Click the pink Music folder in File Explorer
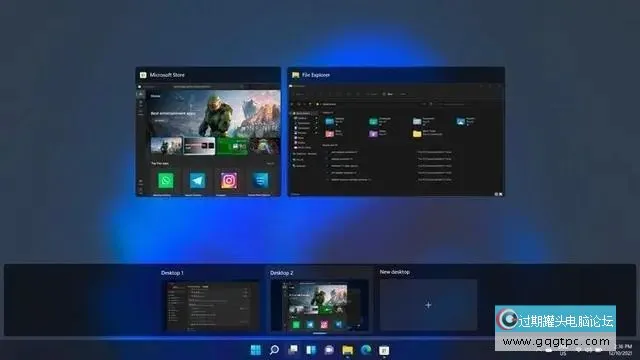640x360 pixels. [x=329, y=133]
